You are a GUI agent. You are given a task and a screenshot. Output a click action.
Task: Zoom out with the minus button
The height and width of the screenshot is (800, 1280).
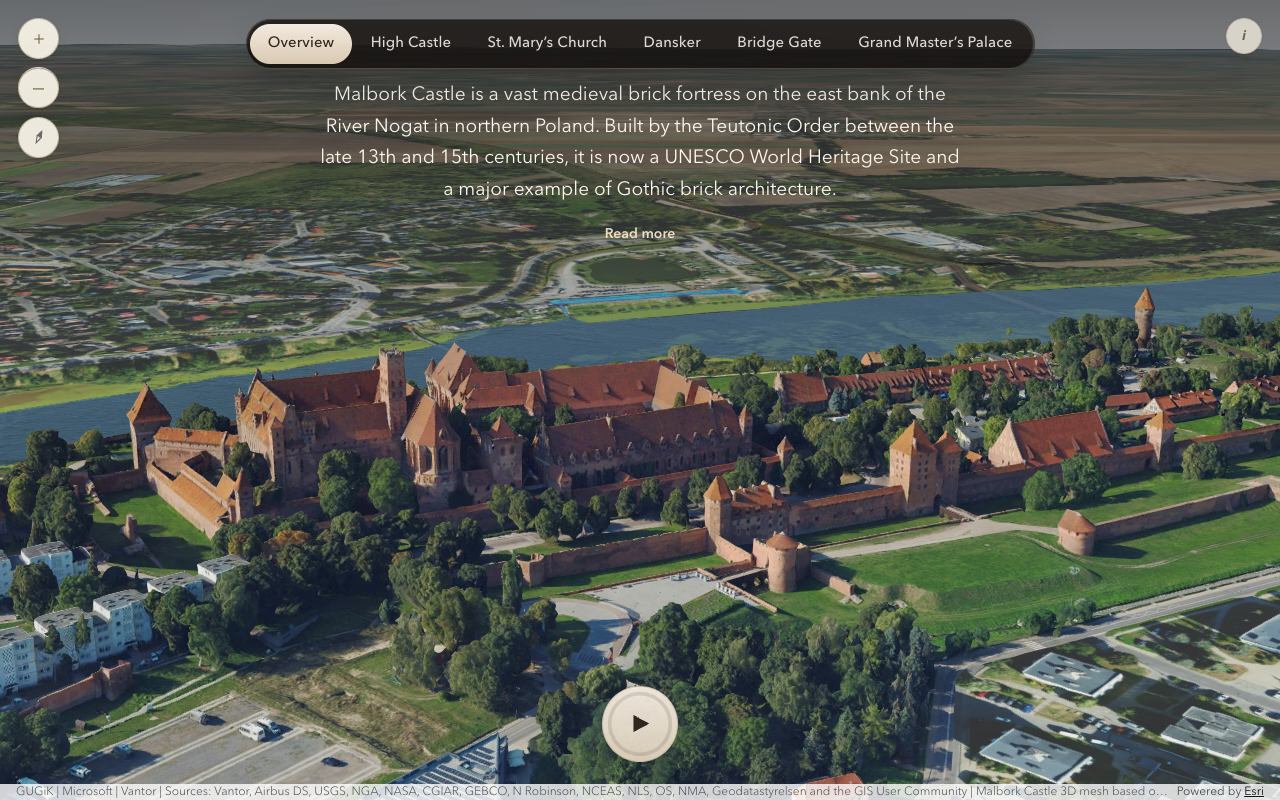pos(38,88)
